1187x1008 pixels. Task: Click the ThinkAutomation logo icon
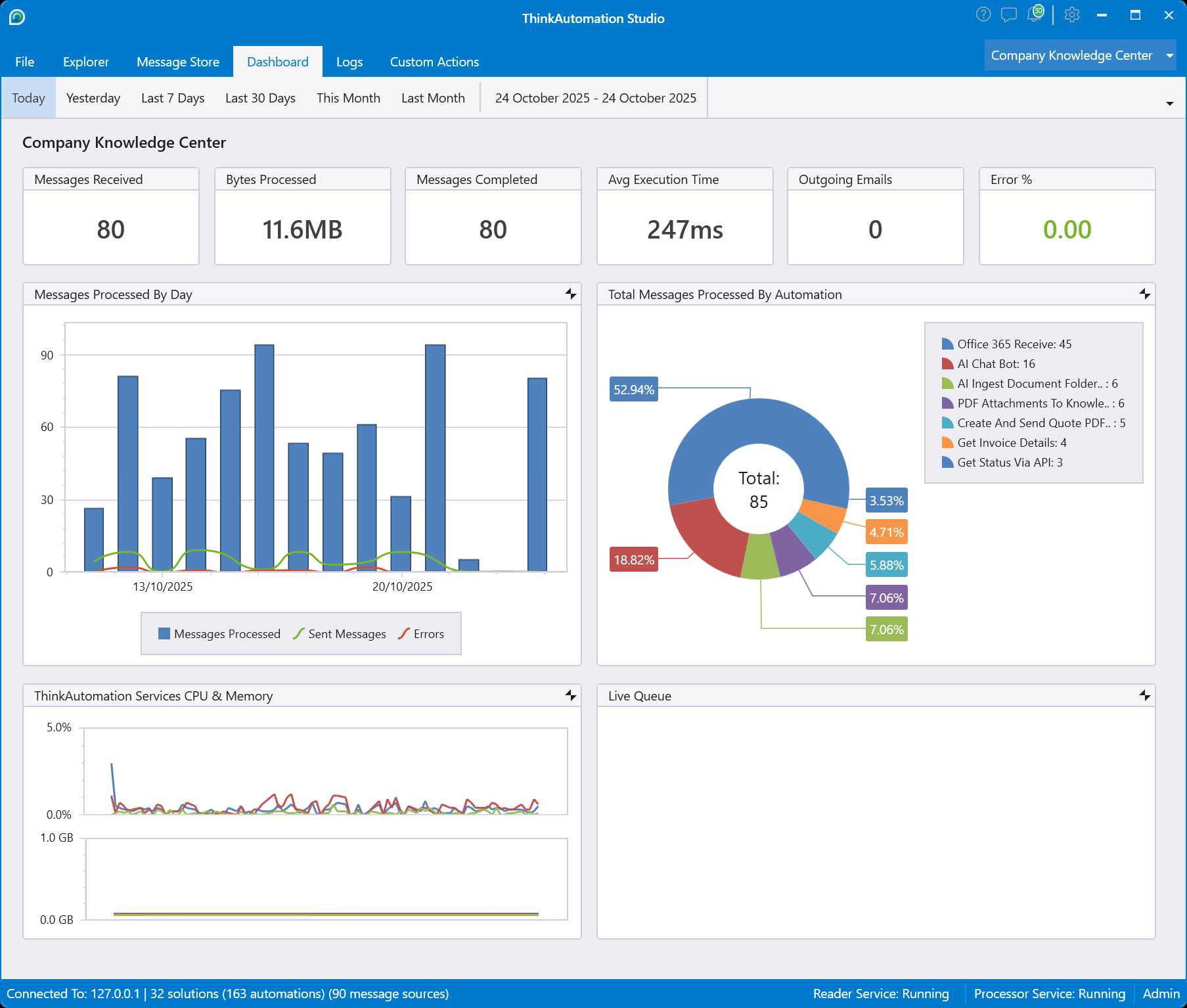tap(17, 17)
